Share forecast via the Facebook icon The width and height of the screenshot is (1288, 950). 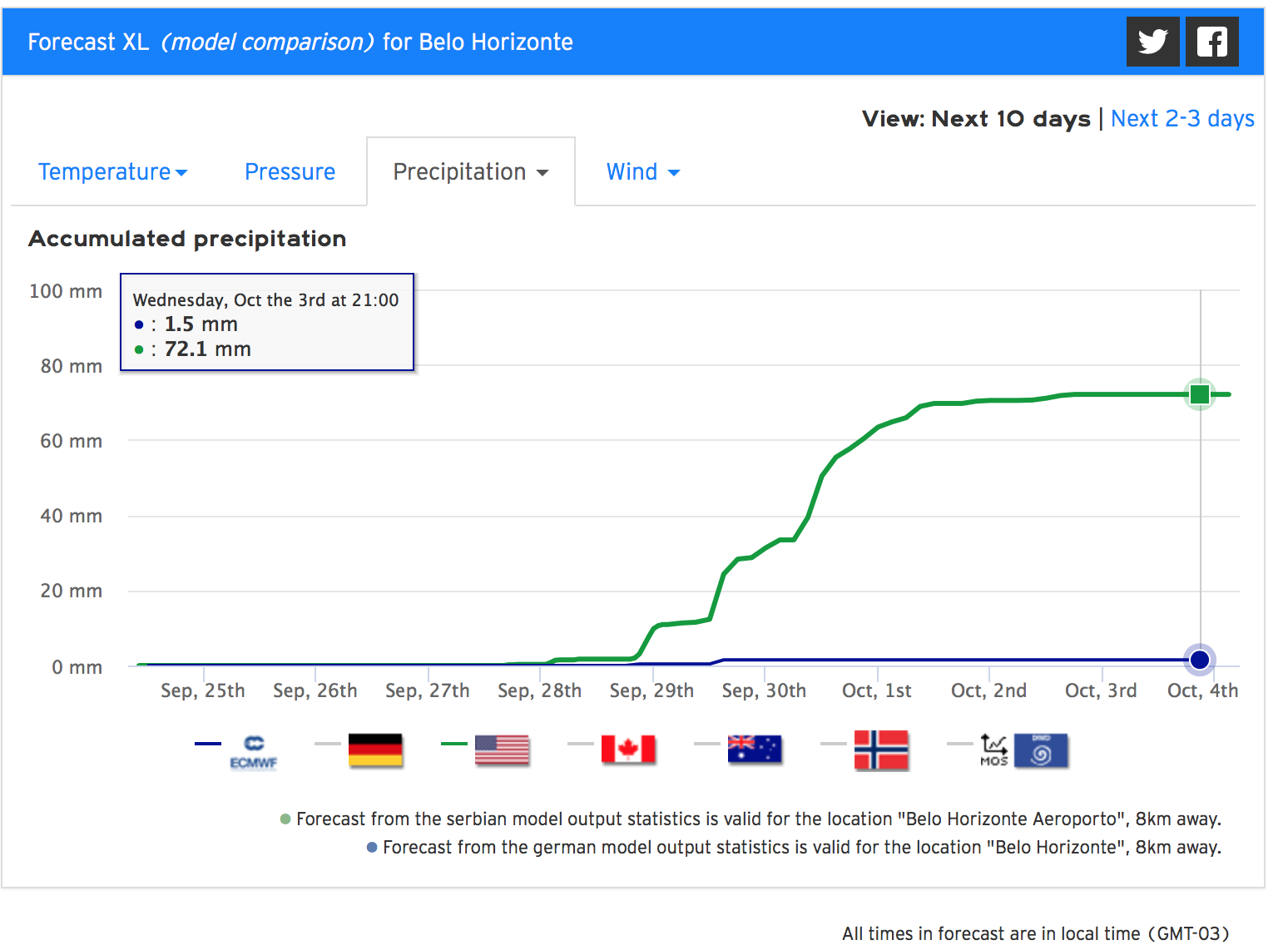[1211, 42]
